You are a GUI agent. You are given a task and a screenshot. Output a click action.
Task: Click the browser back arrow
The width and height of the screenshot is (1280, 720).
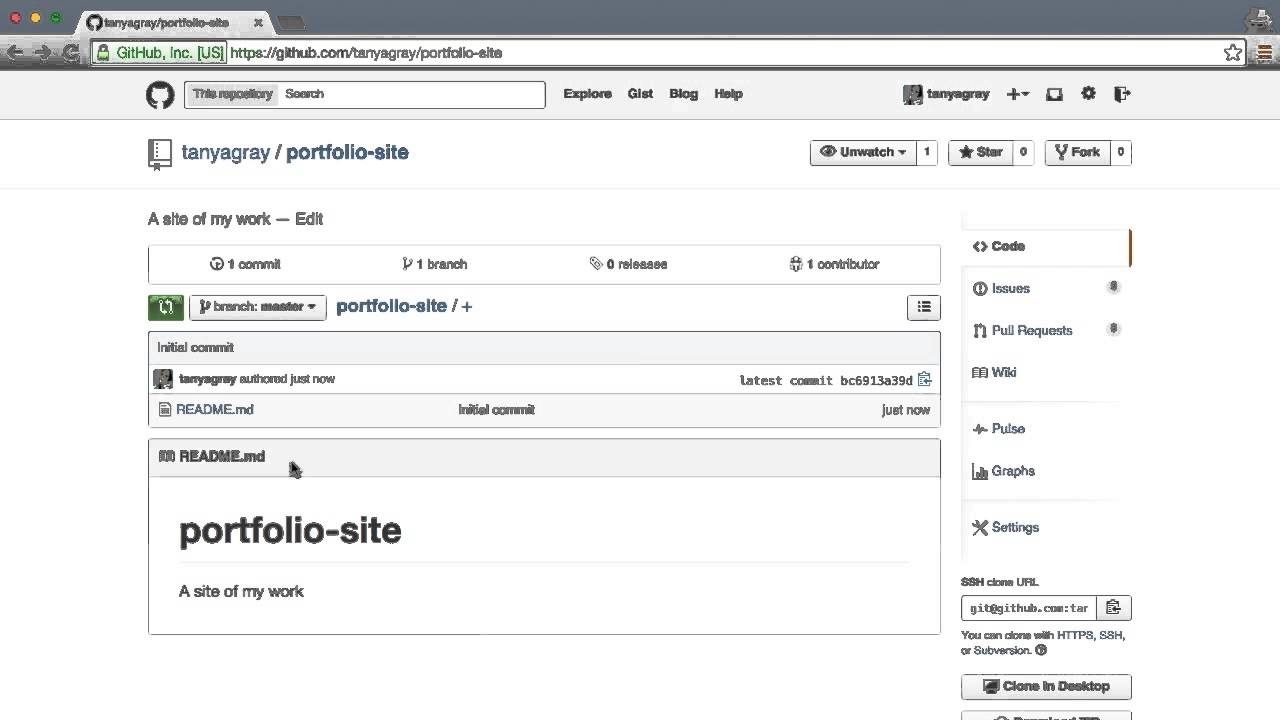pos(15,53)
